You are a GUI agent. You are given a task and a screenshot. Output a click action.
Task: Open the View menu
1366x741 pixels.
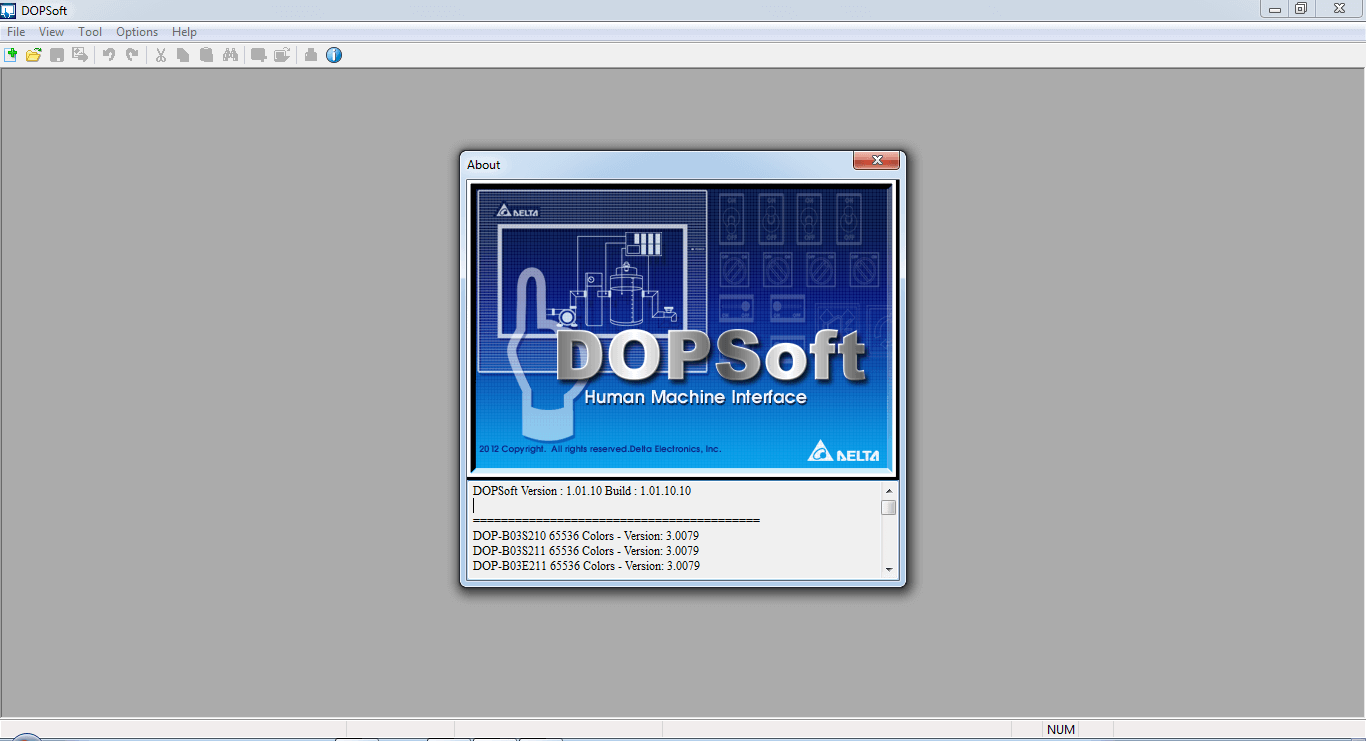click(x=51, y=32)
